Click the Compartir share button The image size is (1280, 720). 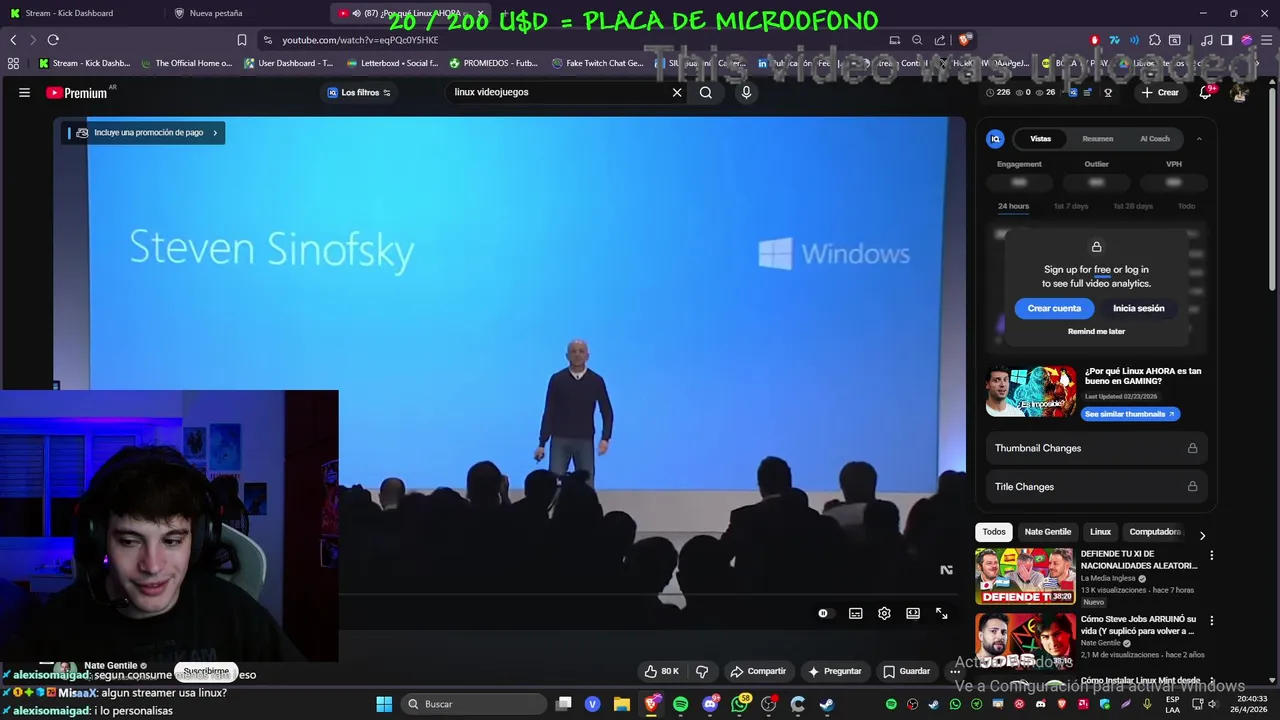(x=758, y=671)
